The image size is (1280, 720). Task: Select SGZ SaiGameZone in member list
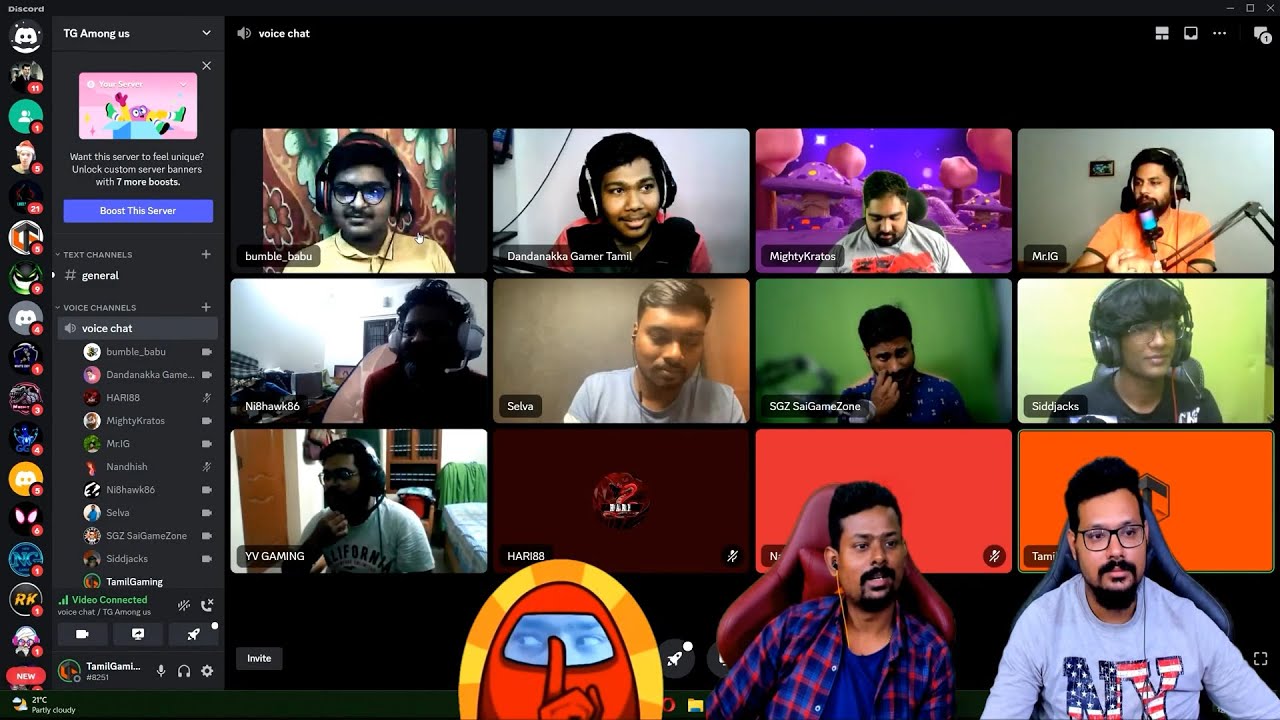[x=148, y=536]
